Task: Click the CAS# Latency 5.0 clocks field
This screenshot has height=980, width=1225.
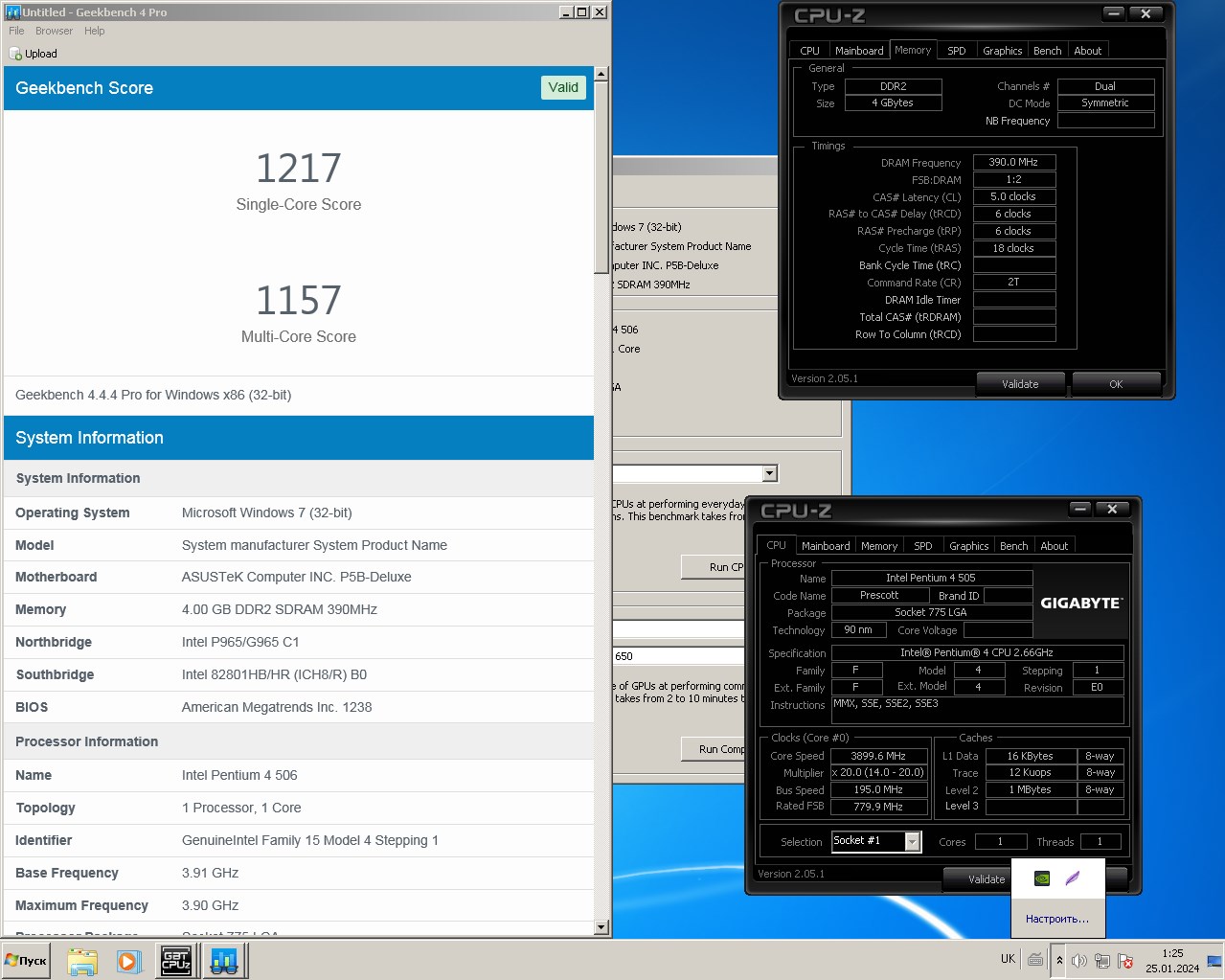Action: coord(1014,197)
